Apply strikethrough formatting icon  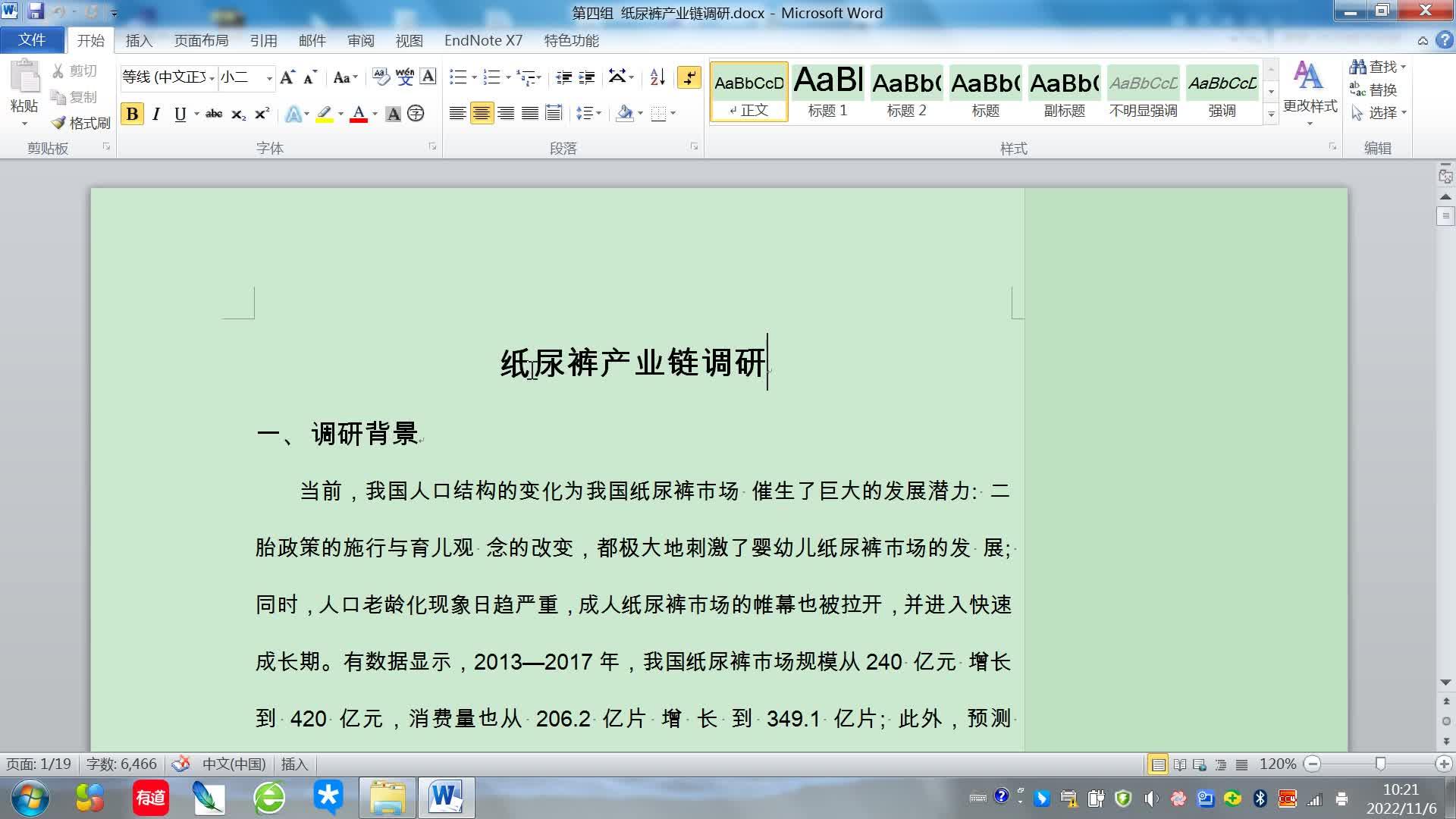pos(214,115)
